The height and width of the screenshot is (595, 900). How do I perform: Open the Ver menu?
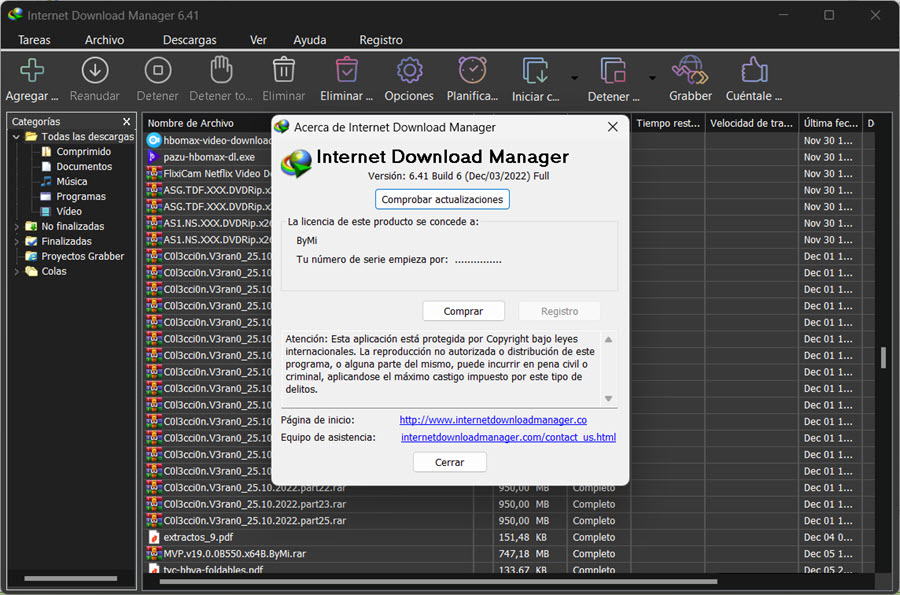point(258,40)
